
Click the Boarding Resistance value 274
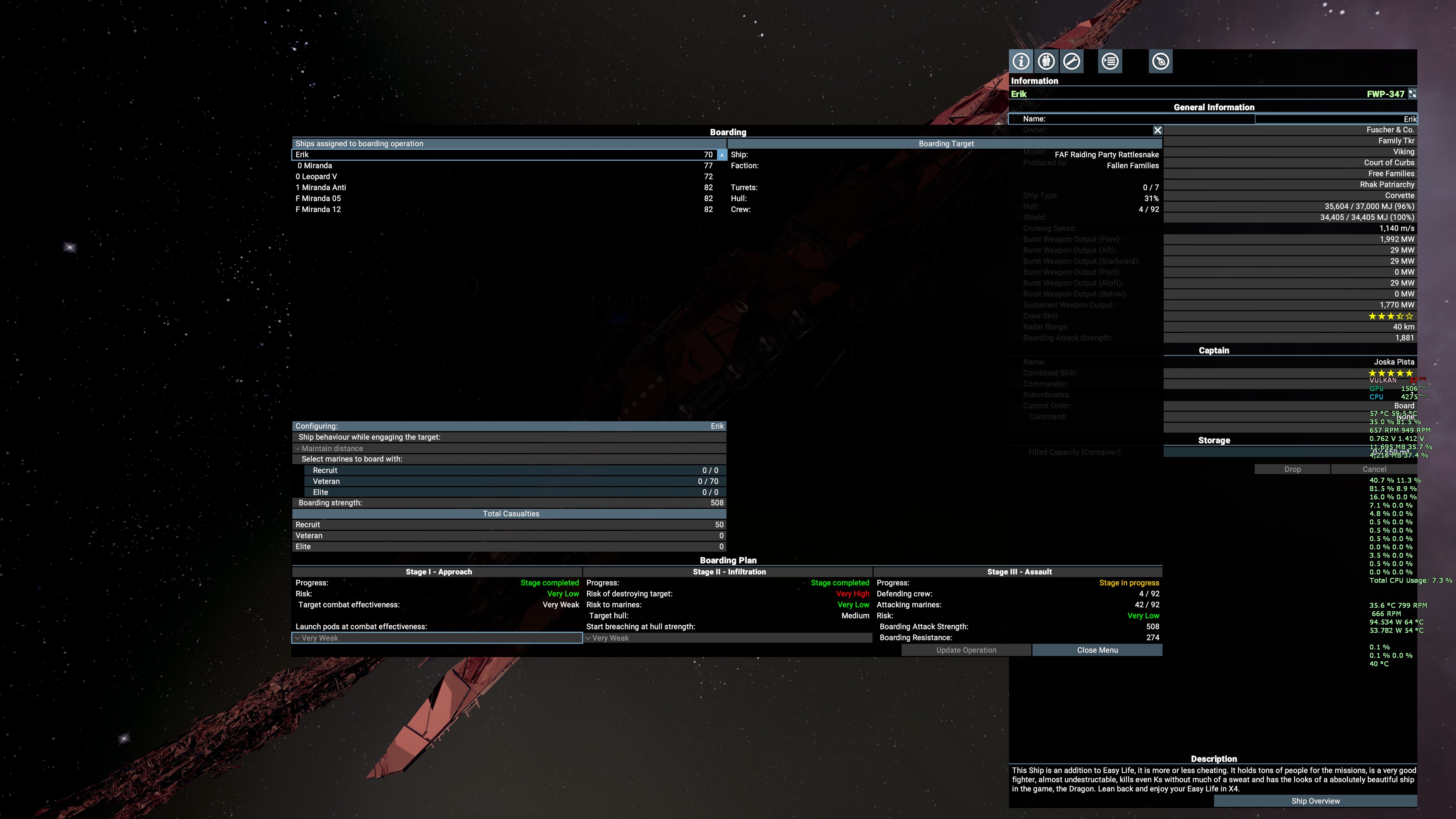1153,637
